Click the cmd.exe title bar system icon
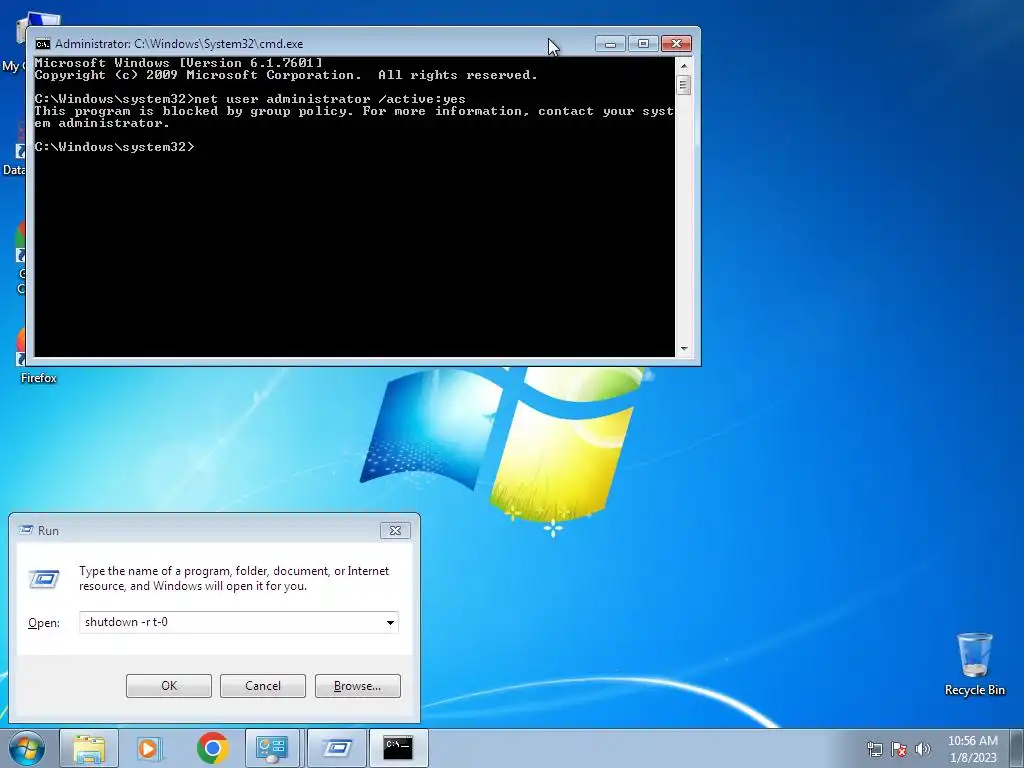Screen dimensions: 1024x768 click(43, 44)
